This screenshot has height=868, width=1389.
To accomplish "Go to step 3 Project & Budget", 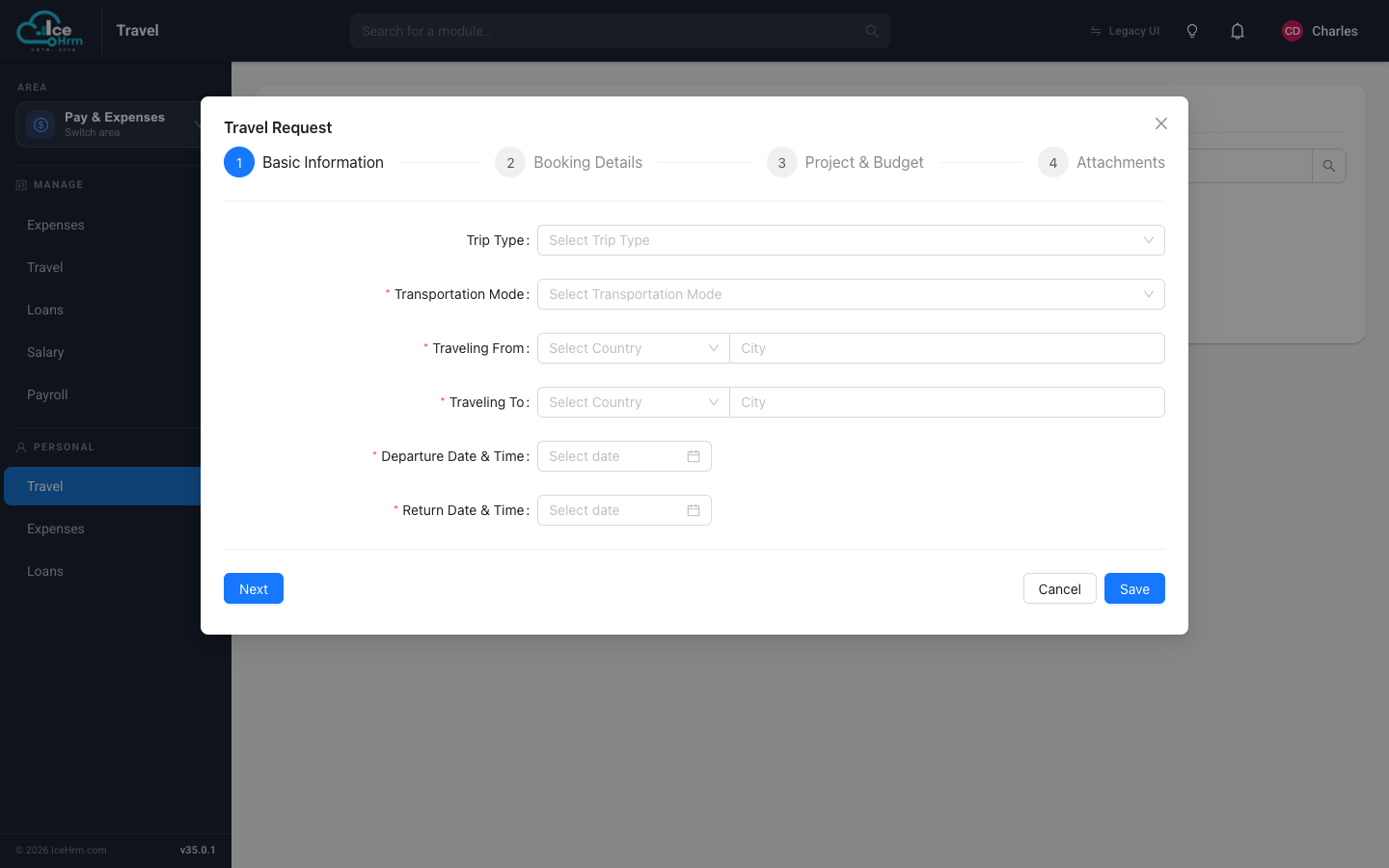I will (845, 162).
